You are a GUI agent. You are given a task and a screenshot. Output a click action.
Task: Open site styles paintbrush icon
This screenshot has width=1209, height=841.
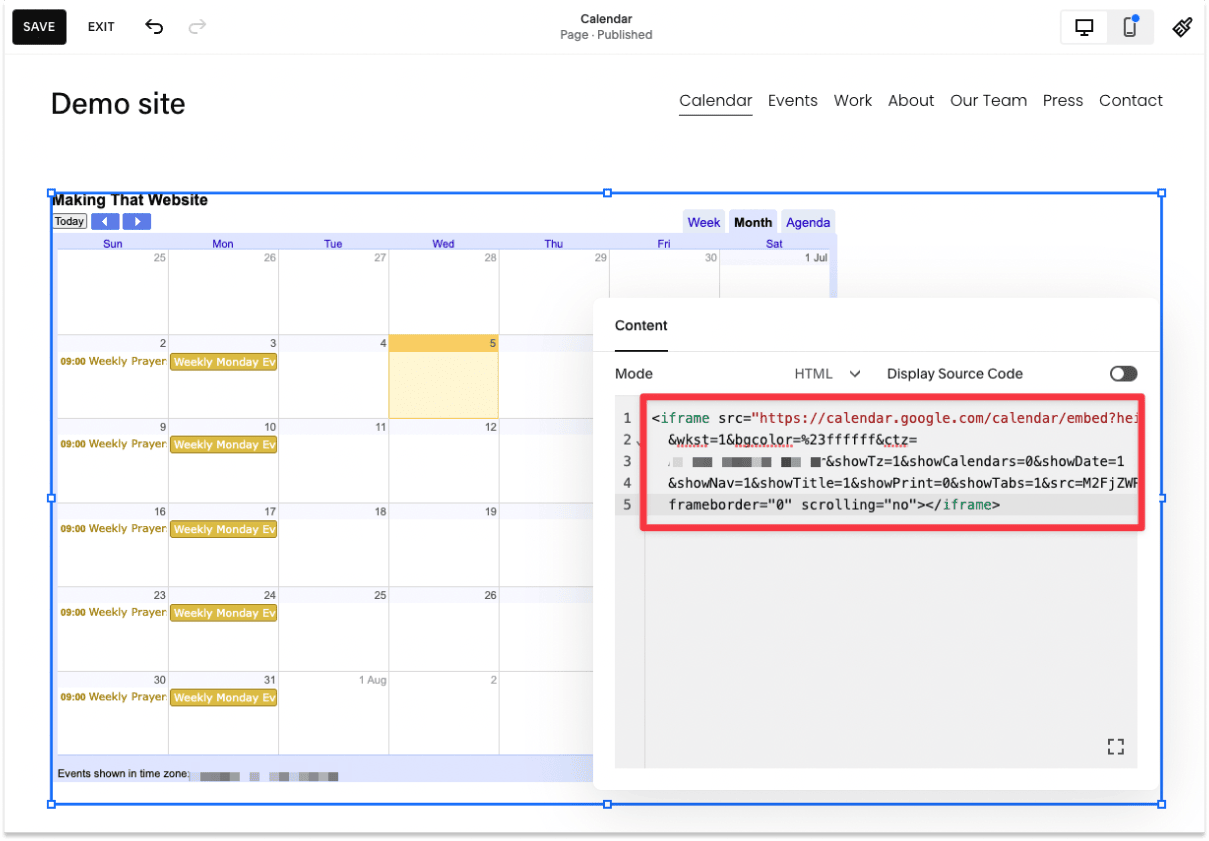tap(1181, 27)
